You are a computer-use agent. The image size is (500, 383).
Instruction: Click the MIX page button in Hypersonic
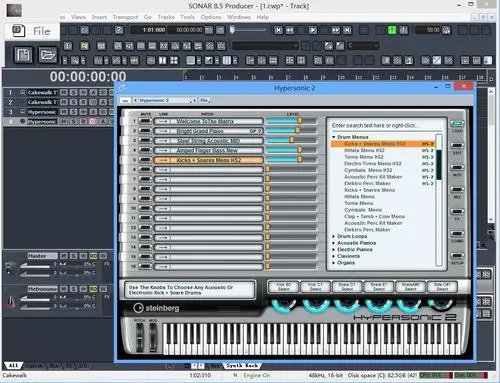point(457,190)
